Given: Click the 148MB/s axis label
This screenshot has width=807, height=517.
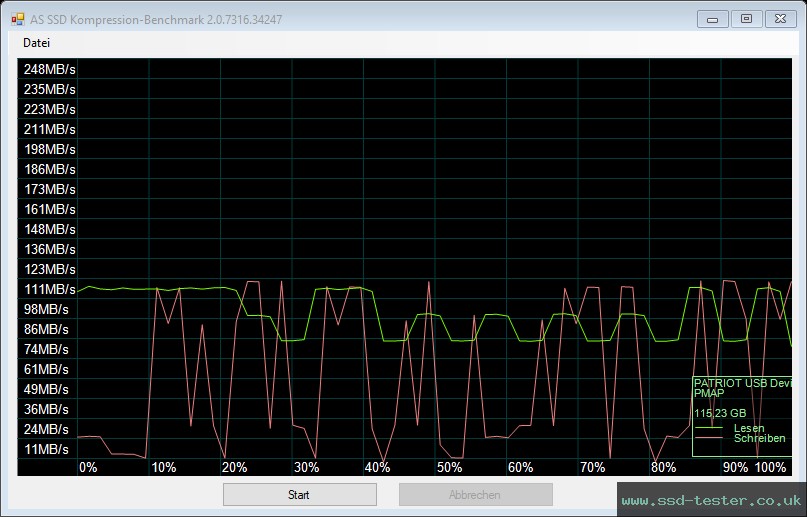Looking at the screenshot, I should pos(49,229).
